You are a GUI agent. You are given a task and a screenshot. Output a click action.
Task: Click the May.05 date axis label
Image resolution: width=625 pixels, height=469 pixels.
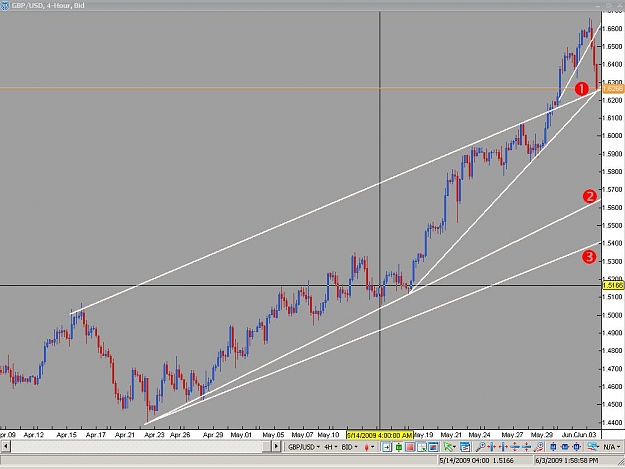273,435
